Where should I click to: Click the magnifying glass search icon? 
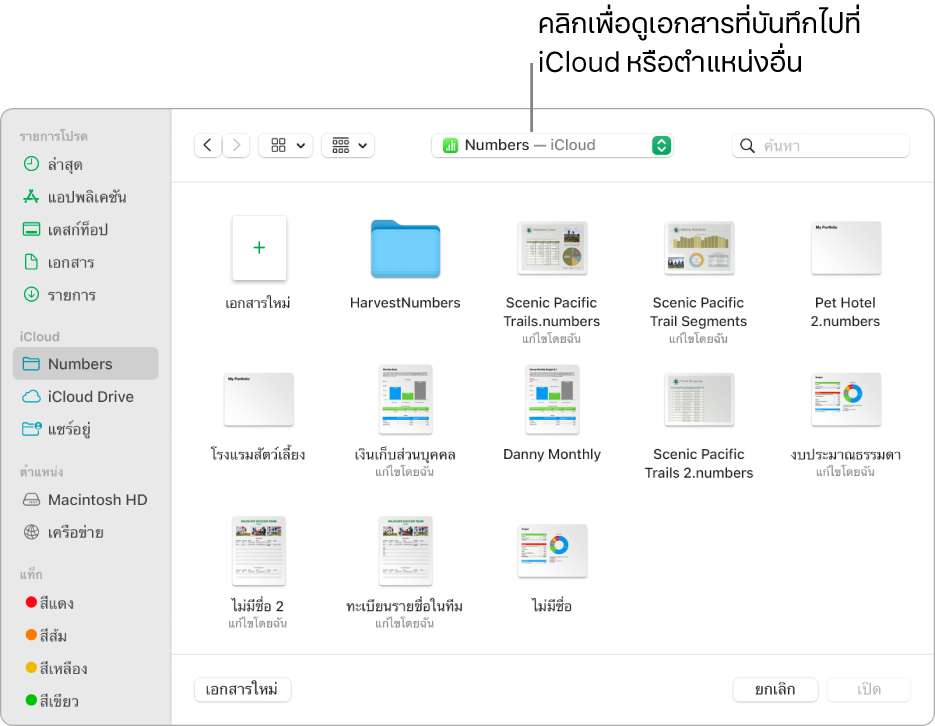(747, 145)
